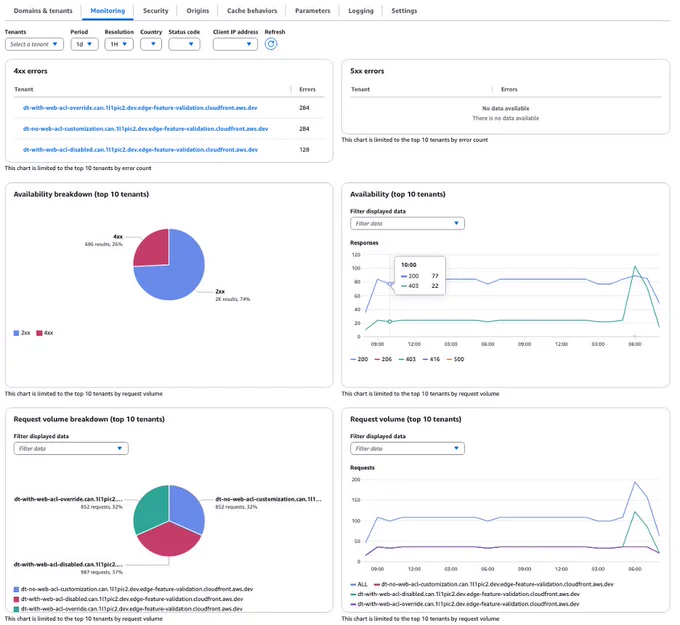Image resolution: width=680 pixels, height=625 pixels.
Task: Toggle dt-no-web-acl-customization blue swatch in breakdown legend
Action: tap(16, 589)
